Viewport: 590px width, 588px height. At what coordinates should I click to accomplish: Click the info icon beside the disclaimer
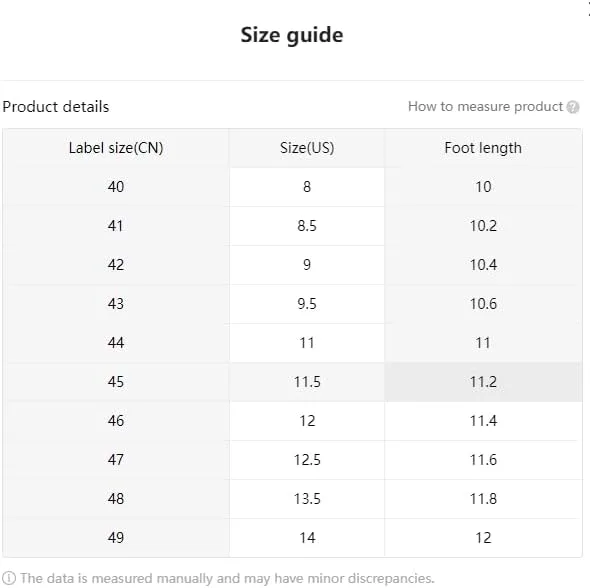(9, 578)
